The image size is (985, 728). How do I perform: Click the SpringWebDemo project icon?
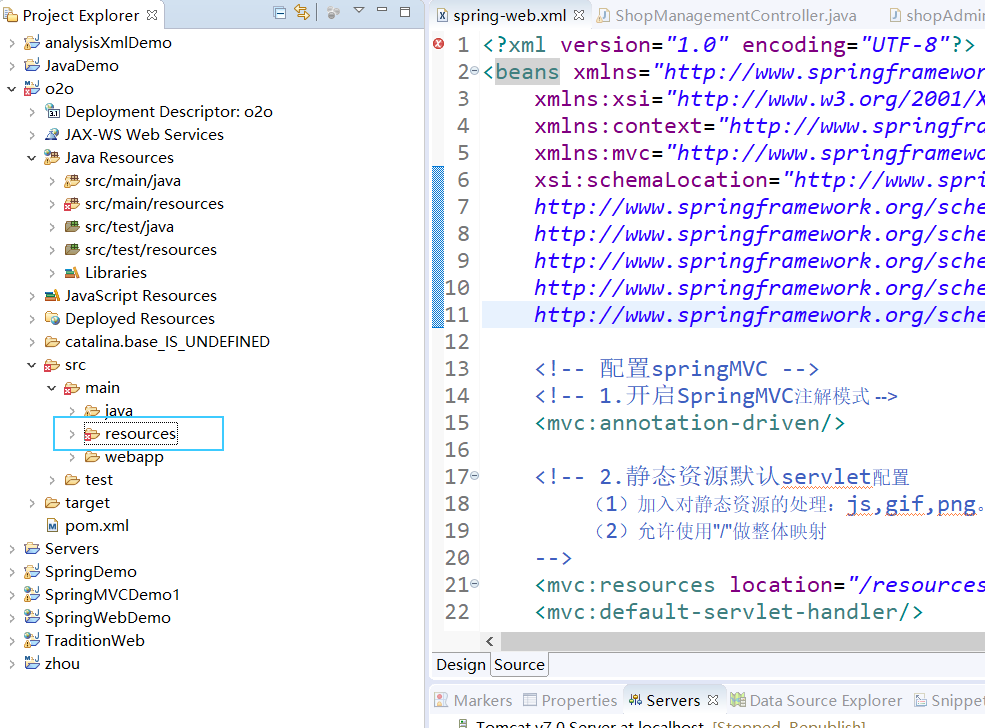tap(31, 617)
